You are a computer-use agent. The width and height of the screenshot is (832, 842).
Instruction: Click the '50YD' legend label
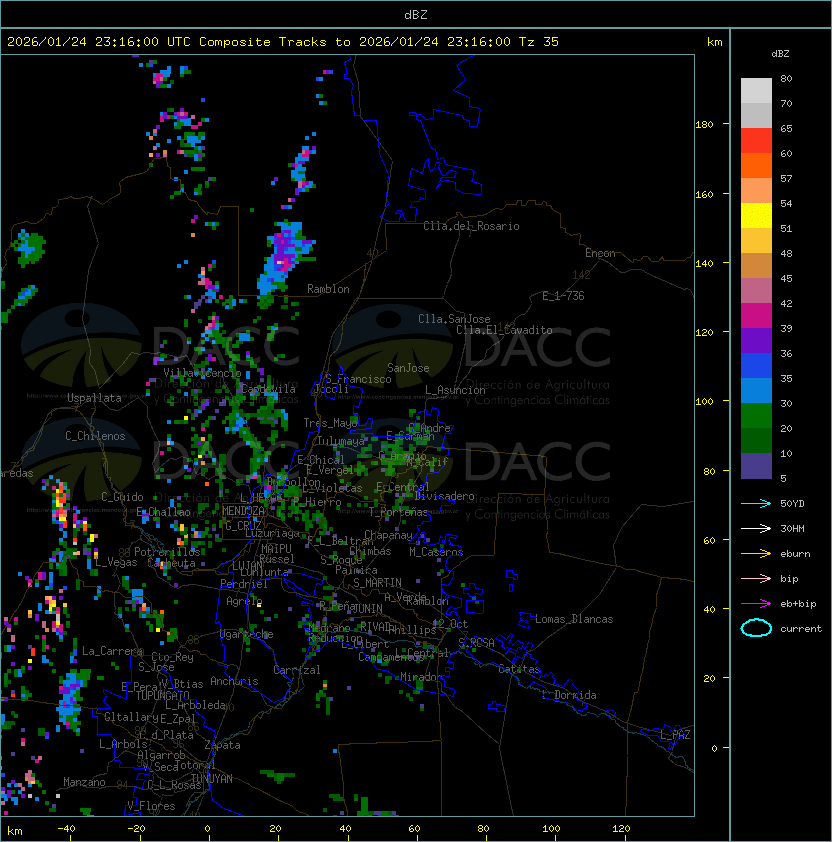click(x=792, y=503)
